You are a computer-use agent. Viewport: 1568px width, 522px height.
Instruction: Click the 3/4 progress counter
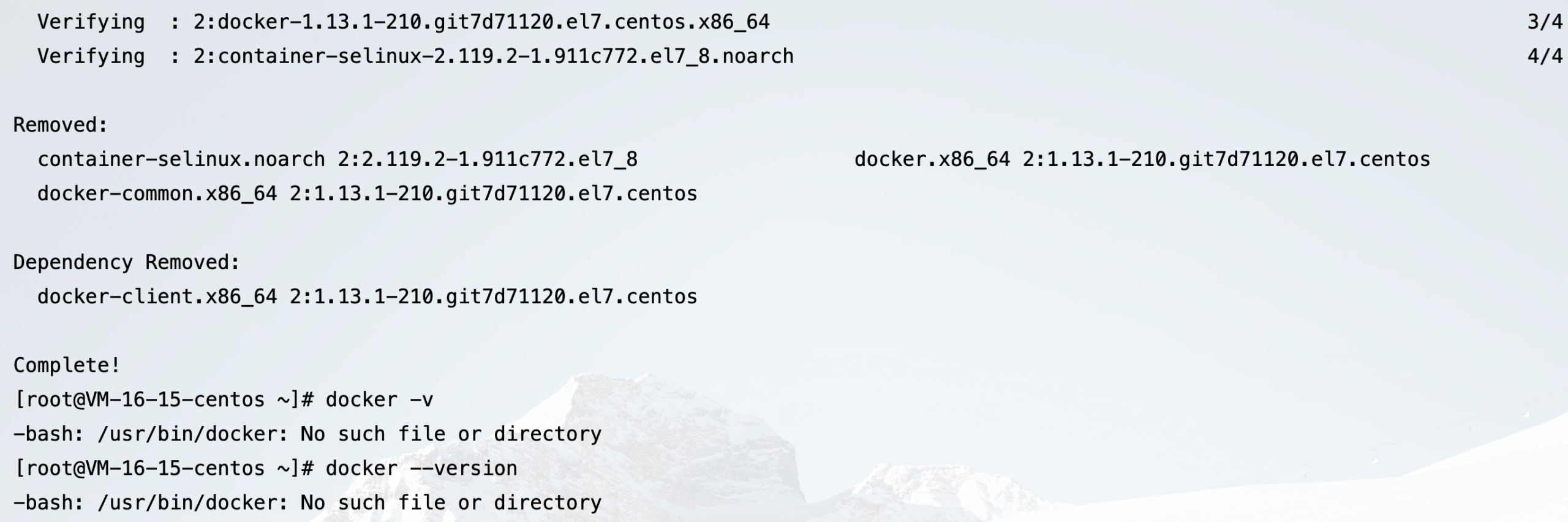[x=1545, y=22]
